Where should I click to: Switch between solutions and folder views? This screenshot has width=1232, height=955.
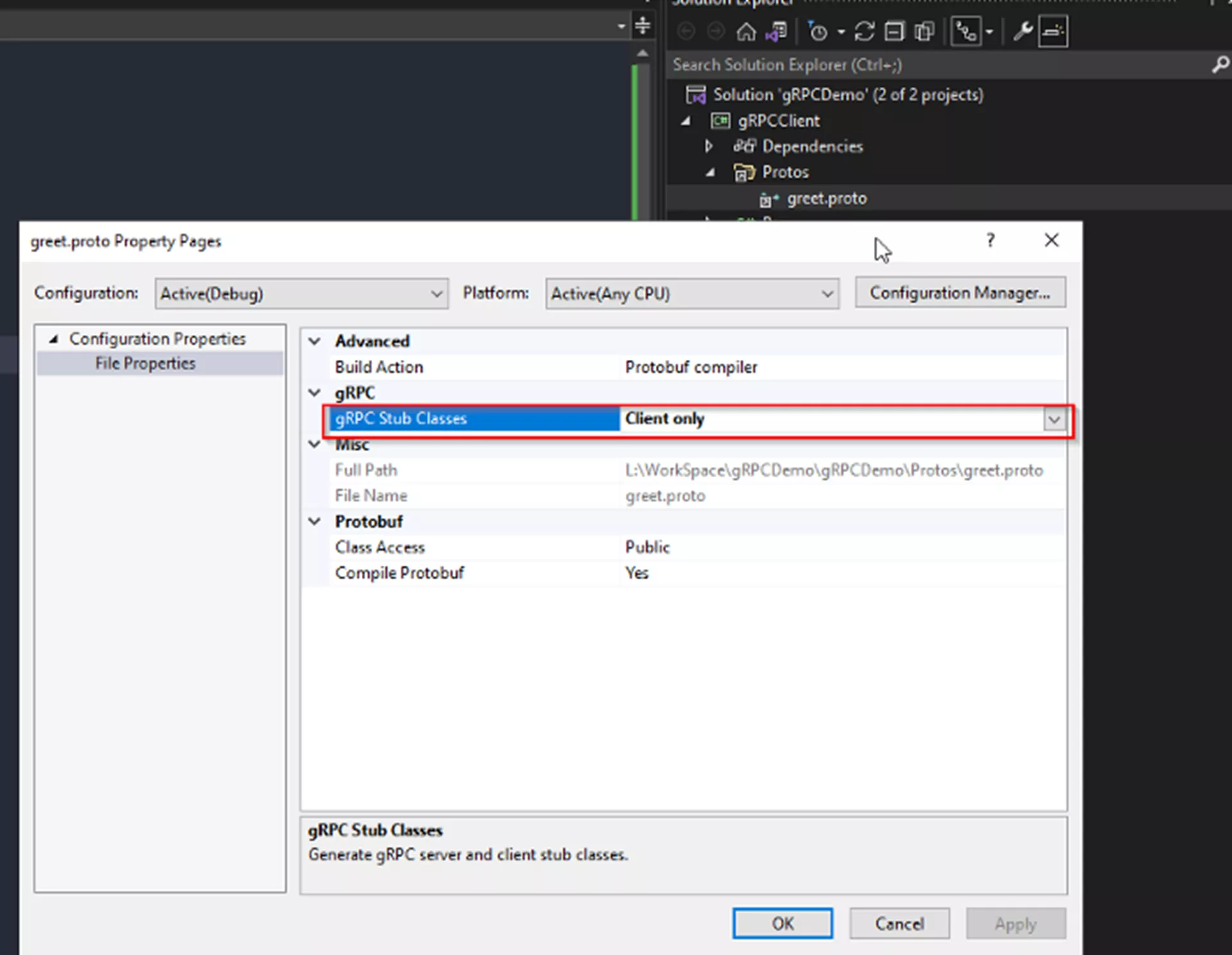pyautogui.click(x=776, y=31)
